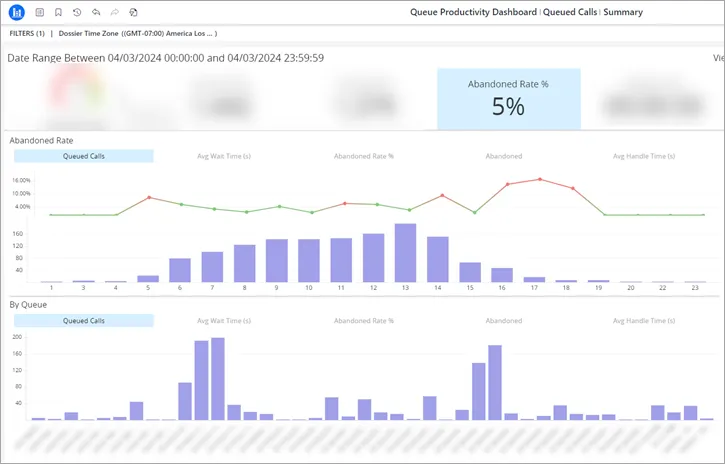Switch Abandoned Rate section to Abandoned tab
725x464 pixels.
coord(504,156)
